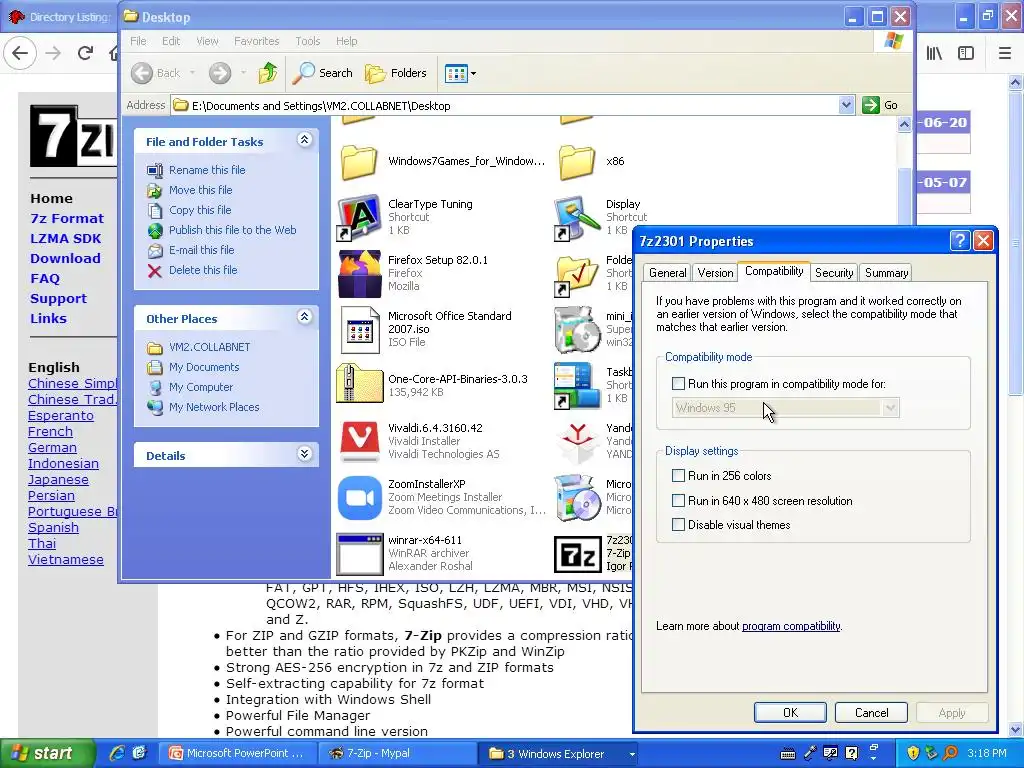Check Run in 256 colors

coord(679,475)
